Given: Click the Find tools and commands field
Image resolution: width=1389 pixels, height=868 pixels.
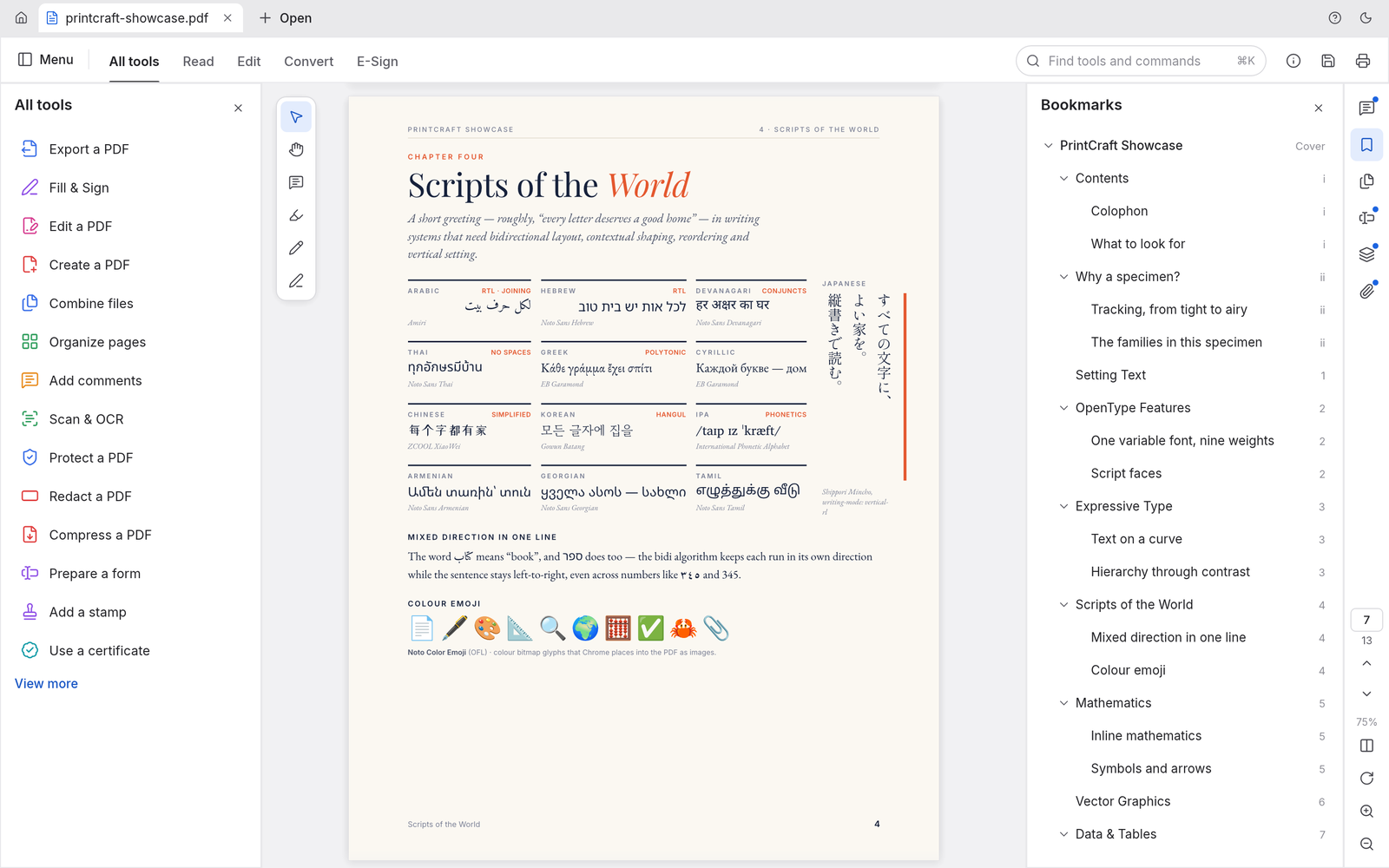Looking at the screenshot, I should pyautogui.click(x=1141, y=61).
